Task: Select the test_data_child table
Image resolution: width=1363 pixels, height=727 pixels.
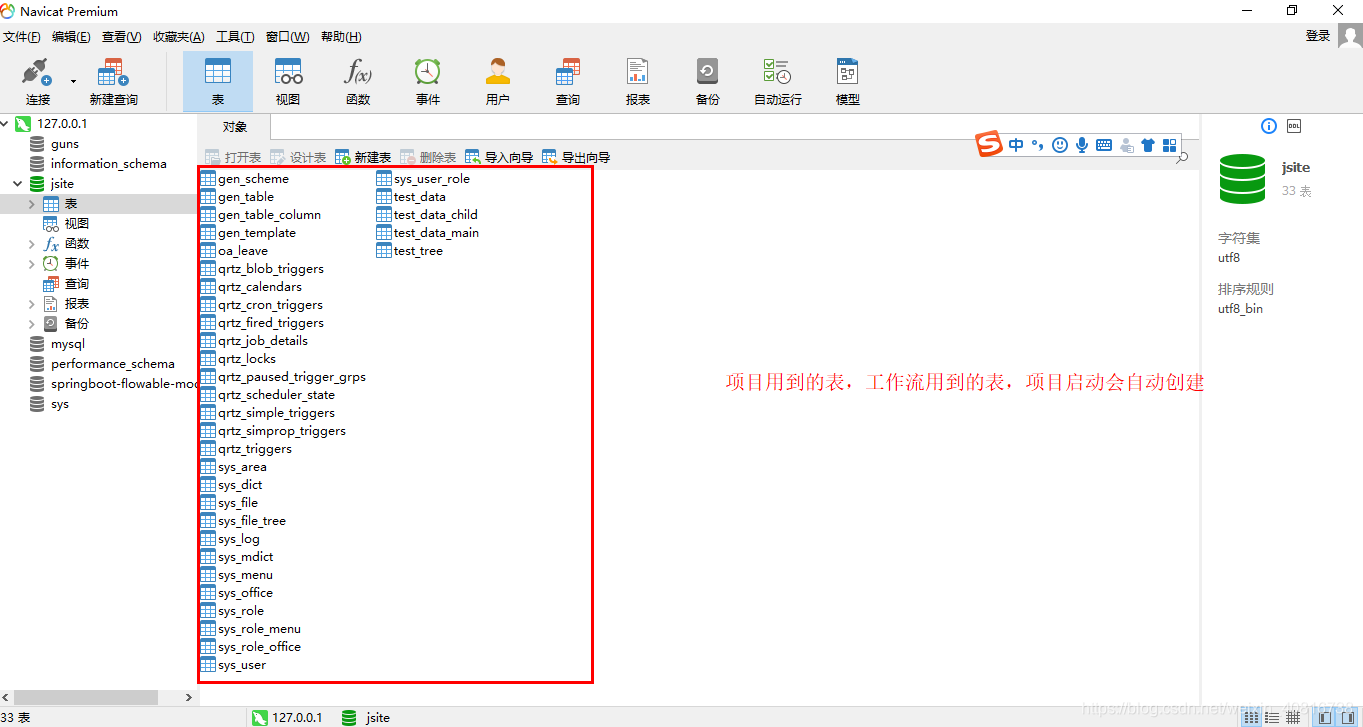Action: (x=427, y=215)
